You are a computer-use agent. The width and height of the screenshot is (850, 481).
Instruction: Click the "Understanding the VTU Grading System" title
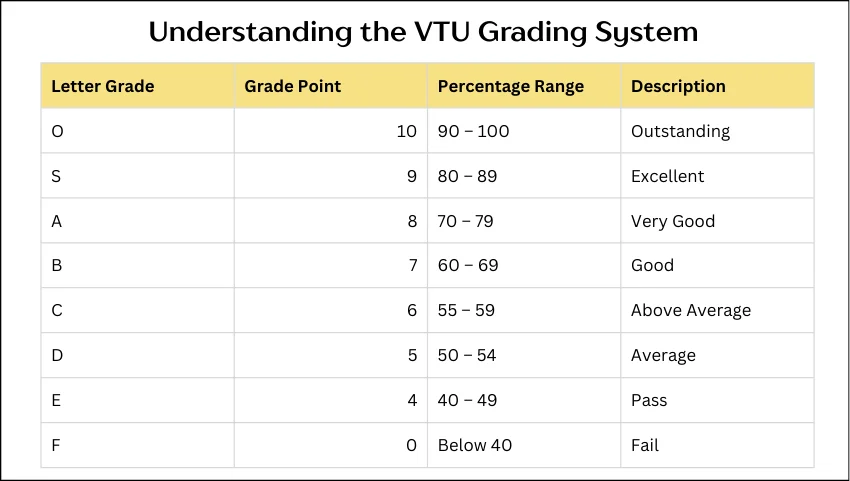click(x=424, y=32)
